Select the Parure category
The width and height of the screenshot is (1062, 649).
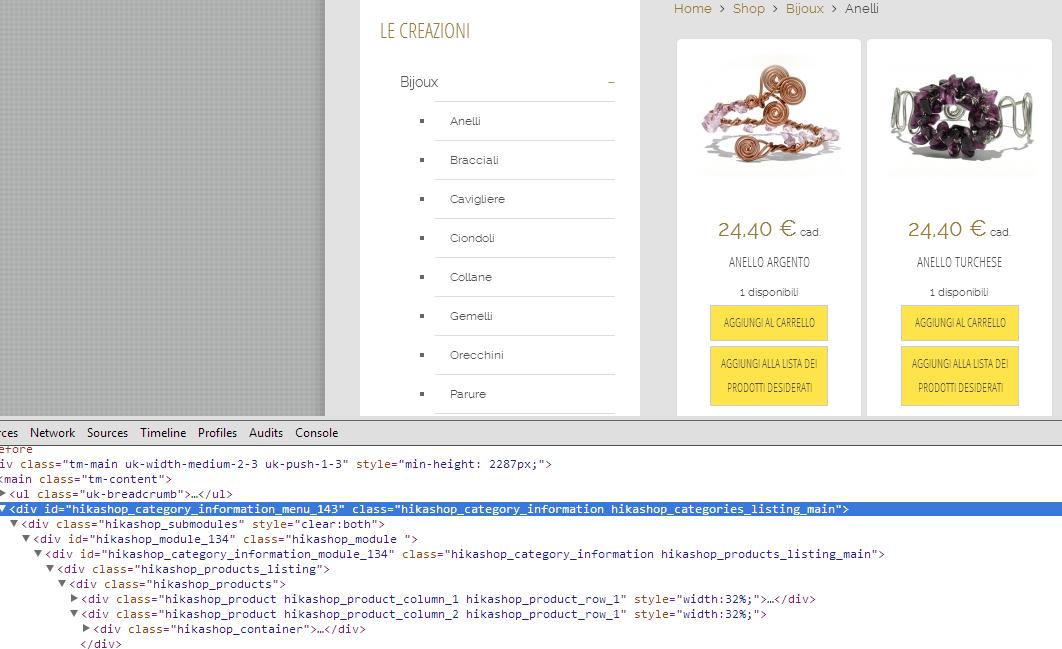468,394
